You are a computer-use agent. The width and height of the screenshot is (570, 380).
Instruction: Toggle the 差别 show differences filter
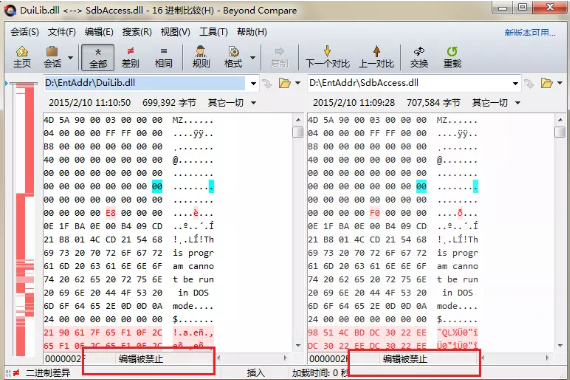click(130, 57)
